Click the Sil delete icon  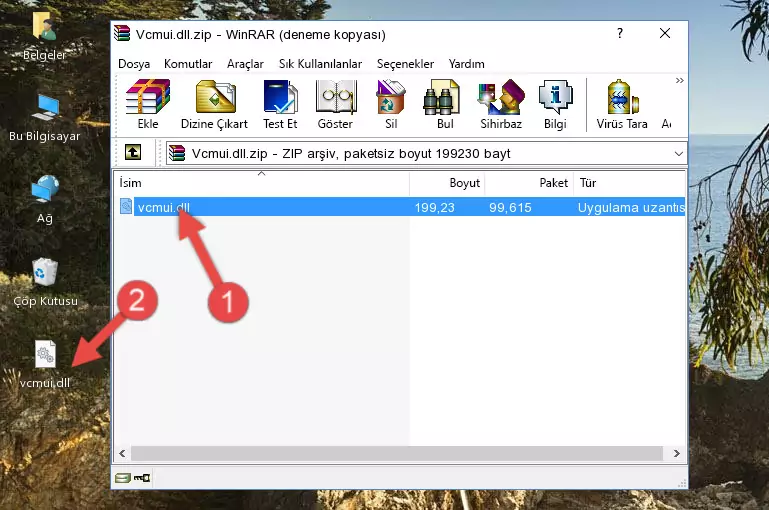[x=391, y=104]
